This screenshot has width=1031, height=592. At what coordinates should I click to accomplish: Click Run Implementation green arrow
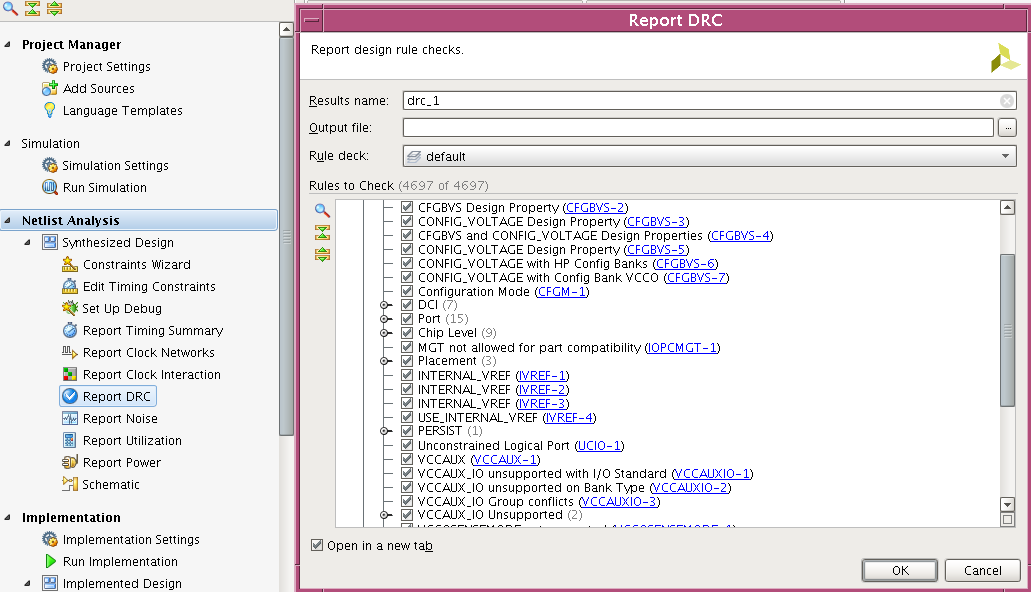(x=51, y=561)
